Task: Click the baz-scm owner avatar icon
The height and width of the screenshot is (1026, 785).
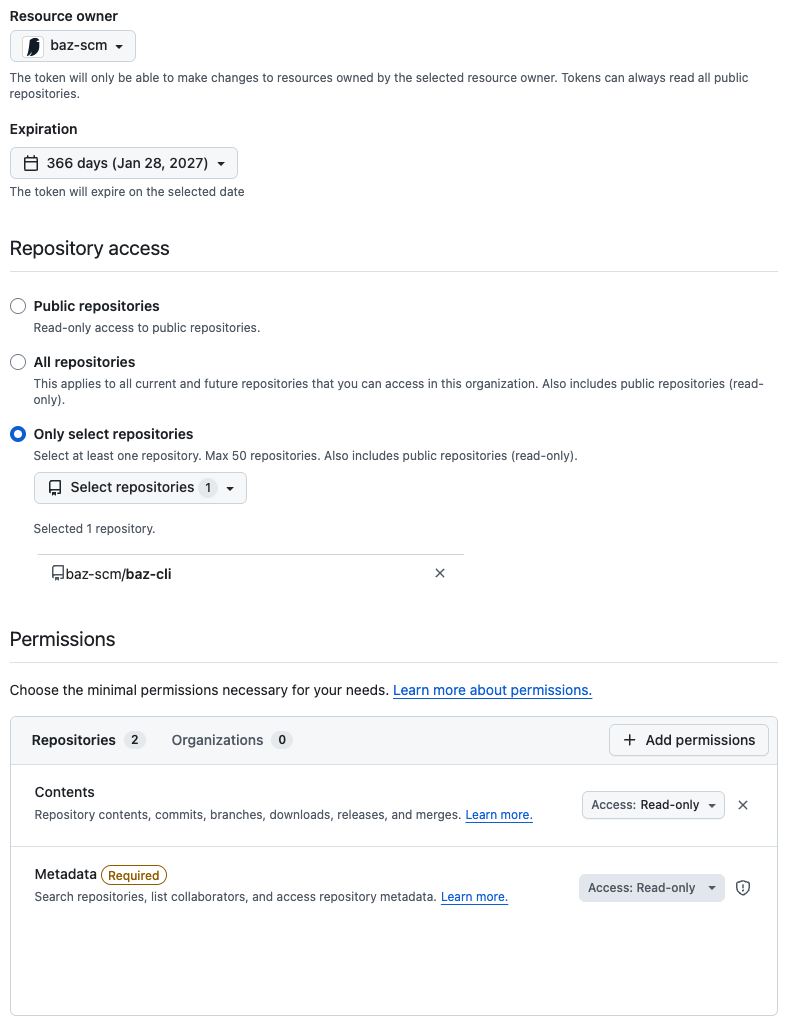Action: [x=33, y=46]
